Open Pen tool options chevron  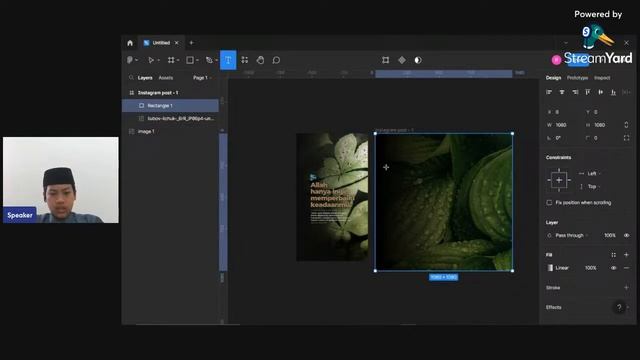(x=216, y=60)
